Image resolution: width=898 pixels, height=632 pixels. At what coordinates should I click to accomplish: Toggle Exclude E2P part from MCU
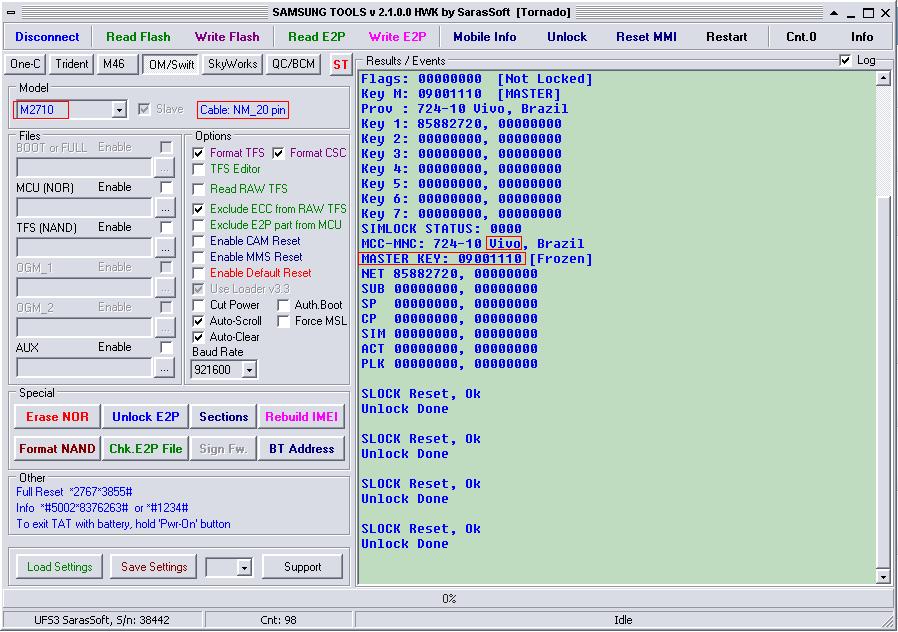coord(198,225)
